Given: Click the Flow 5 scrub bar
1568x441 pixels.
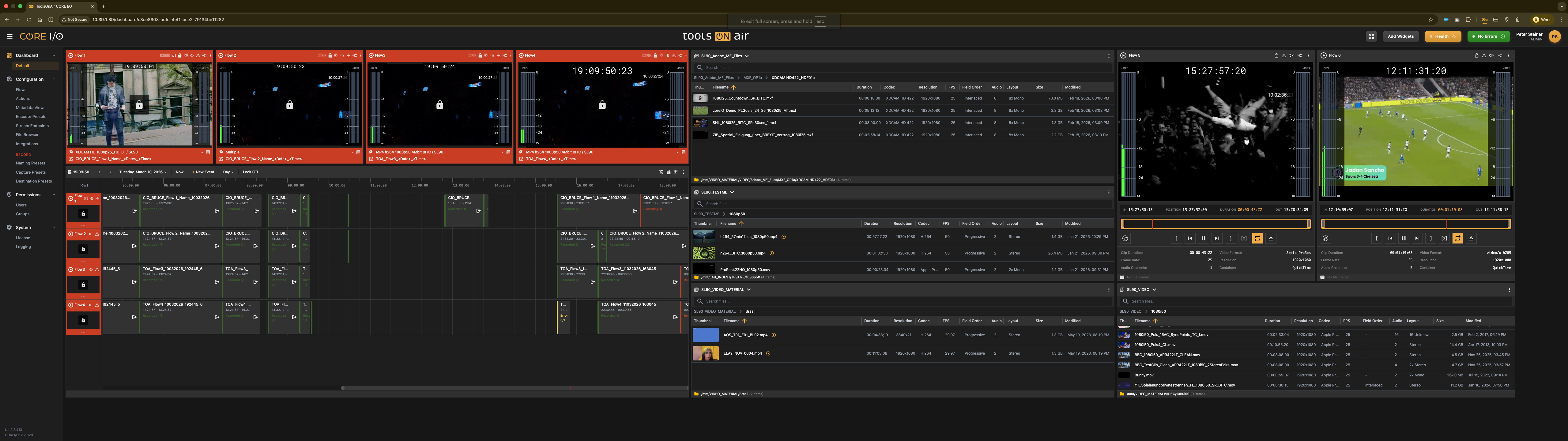Looking at the screenshot, I should coord(1216,224).
